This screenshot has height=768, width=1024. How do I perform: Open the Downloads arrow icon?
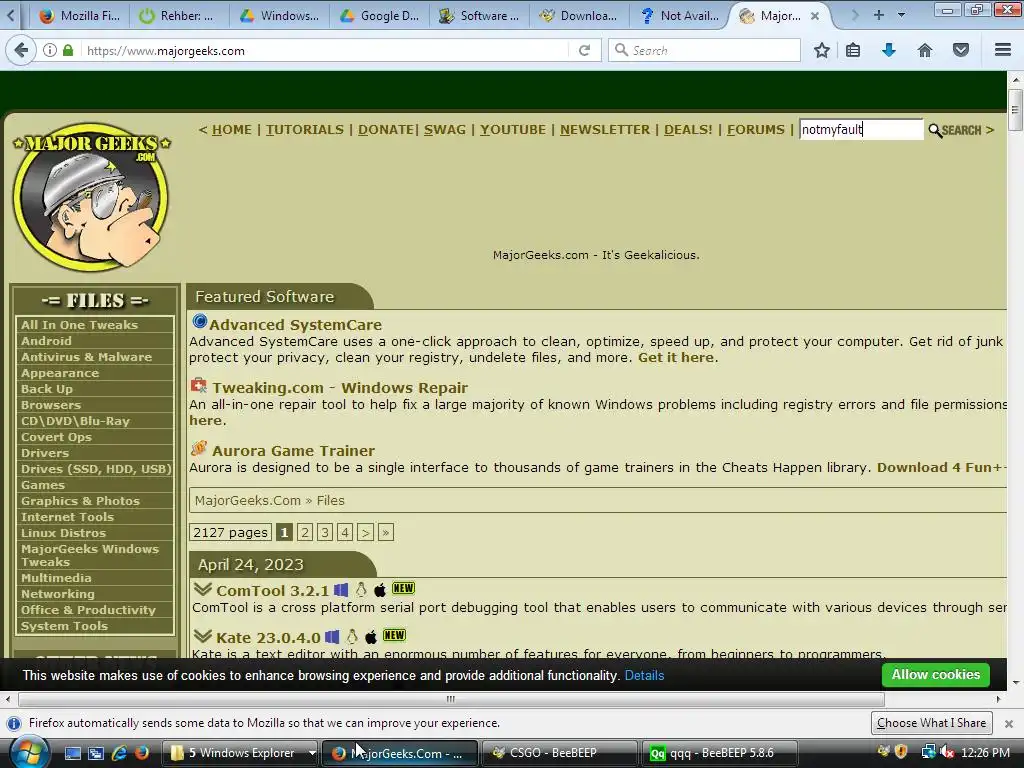889,50
